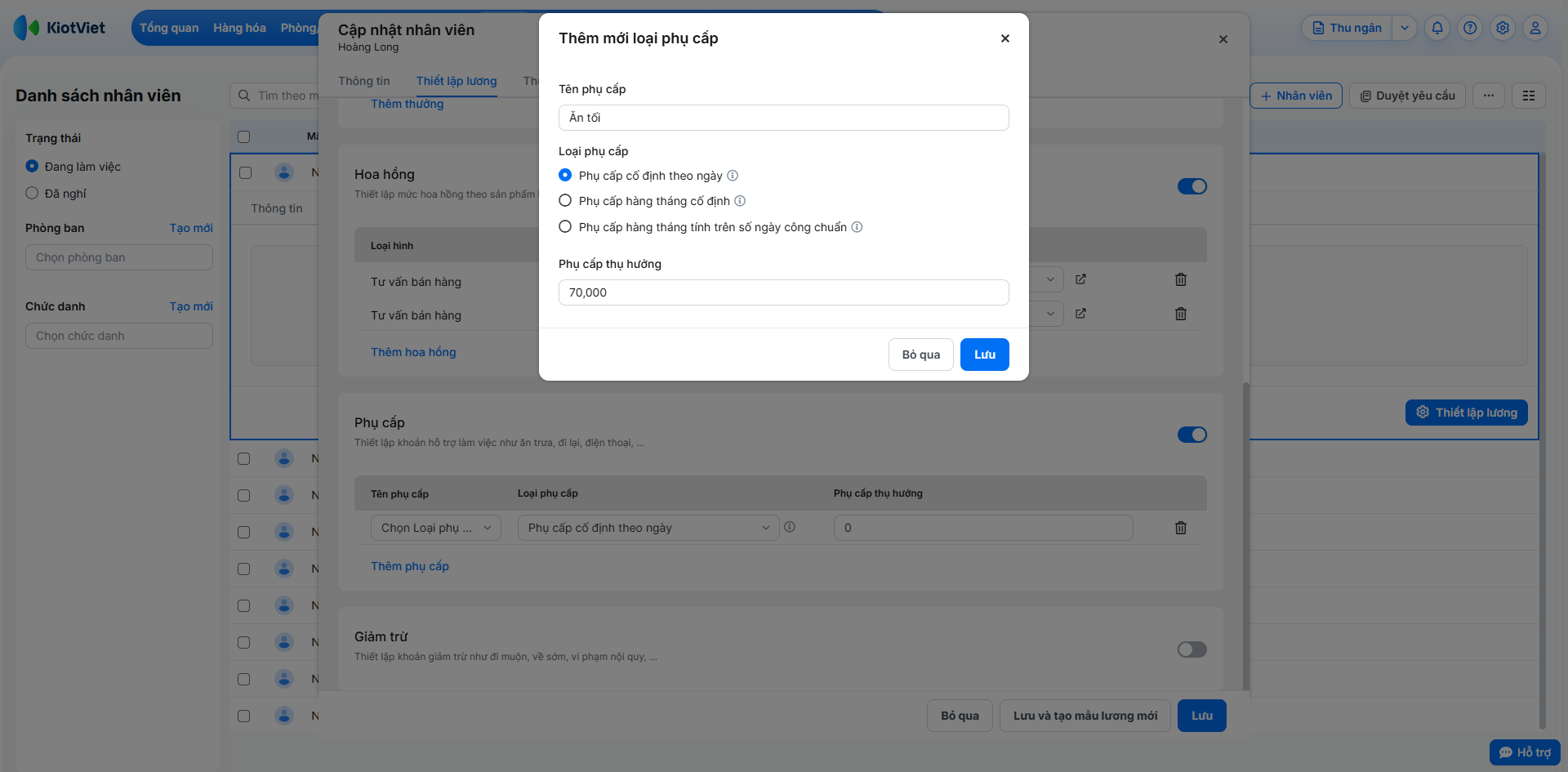Focus the Phụ cấp thụ hưởng field with 70,000
The height and width of the screenshot is (772, 1568).
click(784, 292)
